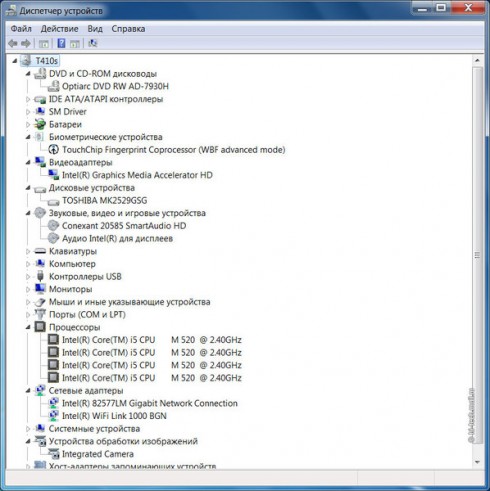The width and height of the screenshot is (490, 491).
Task: Collapse the Дисковые устройства node
Action: tap(28, 188)
